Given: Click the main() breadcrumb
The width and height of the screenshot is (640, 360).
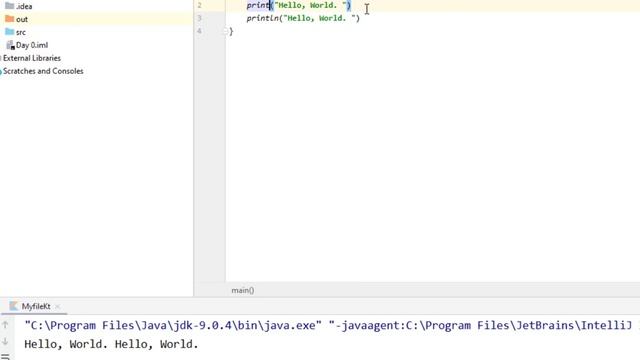Looking at the screenshot, I should point(242,290).
